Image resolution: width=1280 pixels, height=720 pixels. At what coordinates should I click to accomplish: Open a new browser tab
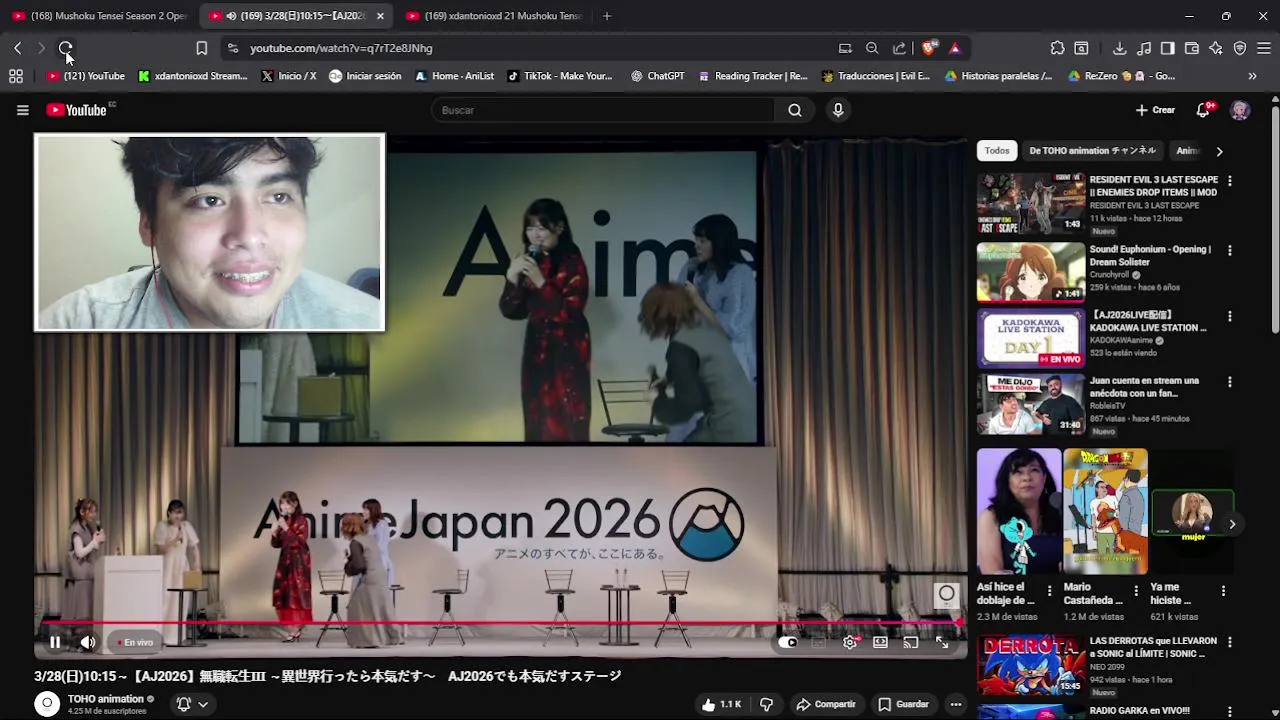[x=607, y=16]
